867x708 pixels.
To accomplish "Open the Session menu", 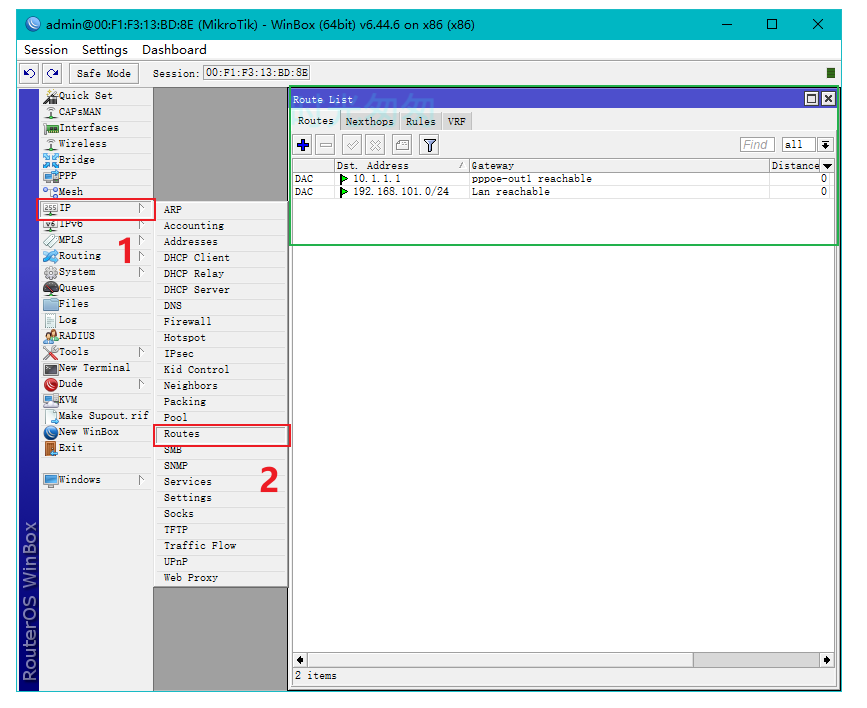I will (x=46, y=50).
